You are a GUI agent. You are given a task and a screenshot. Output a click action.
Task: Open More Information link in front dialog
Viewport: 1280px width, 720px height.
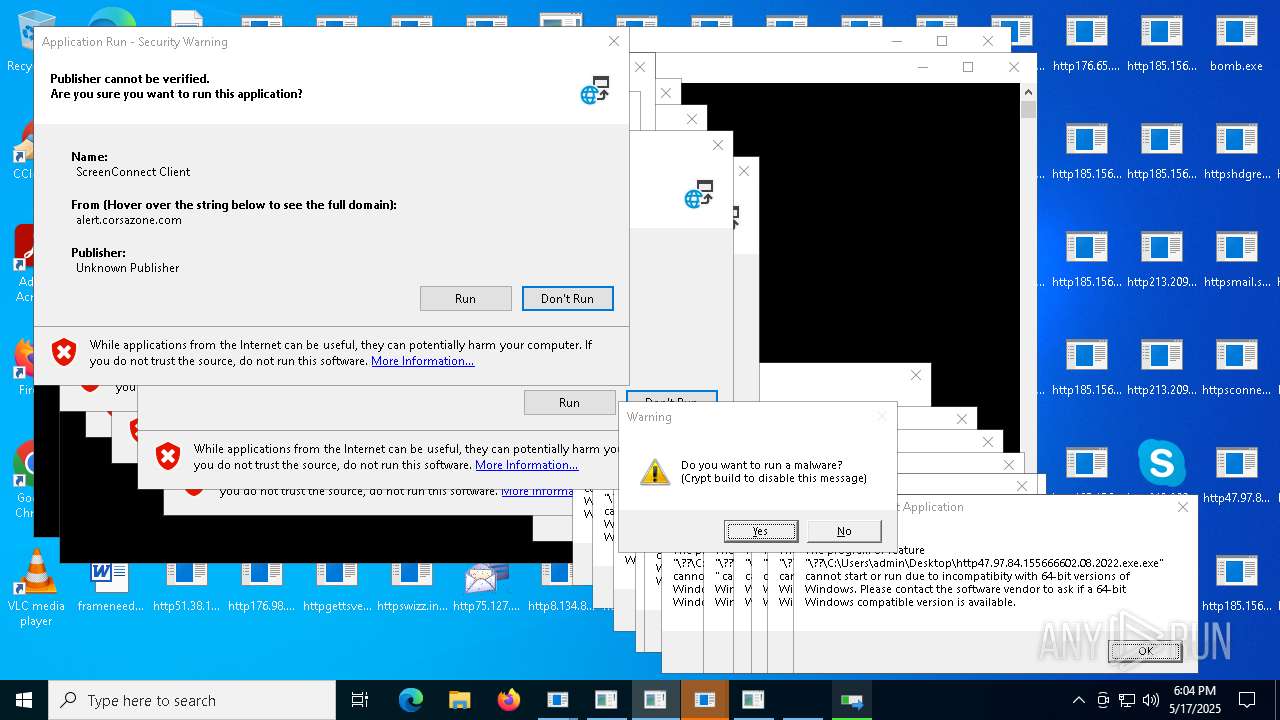pyautogui.click(x=422, y=361)
